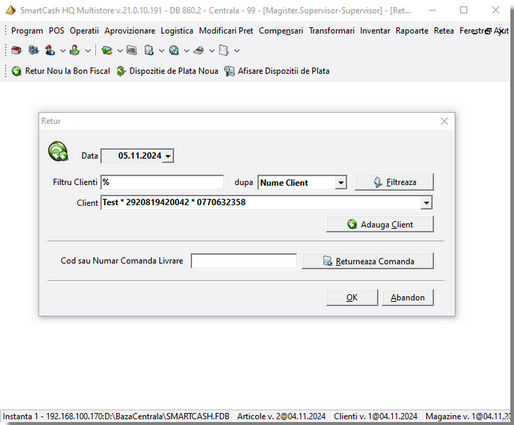Click the Returneaza Comanda button
Screen dimensions: 514x425
pos(368,261)
